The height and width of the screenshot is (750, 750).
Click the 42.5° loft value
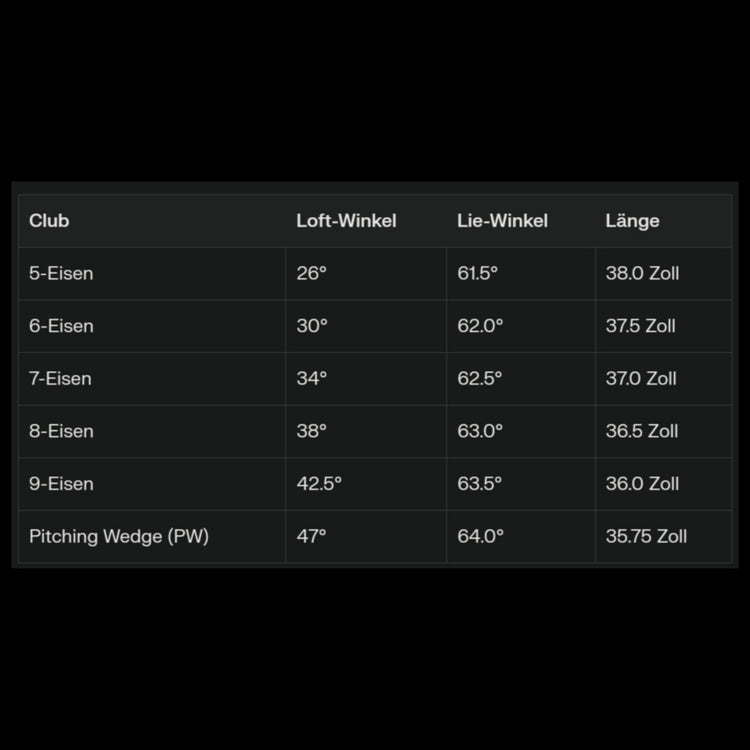[319, 484]
